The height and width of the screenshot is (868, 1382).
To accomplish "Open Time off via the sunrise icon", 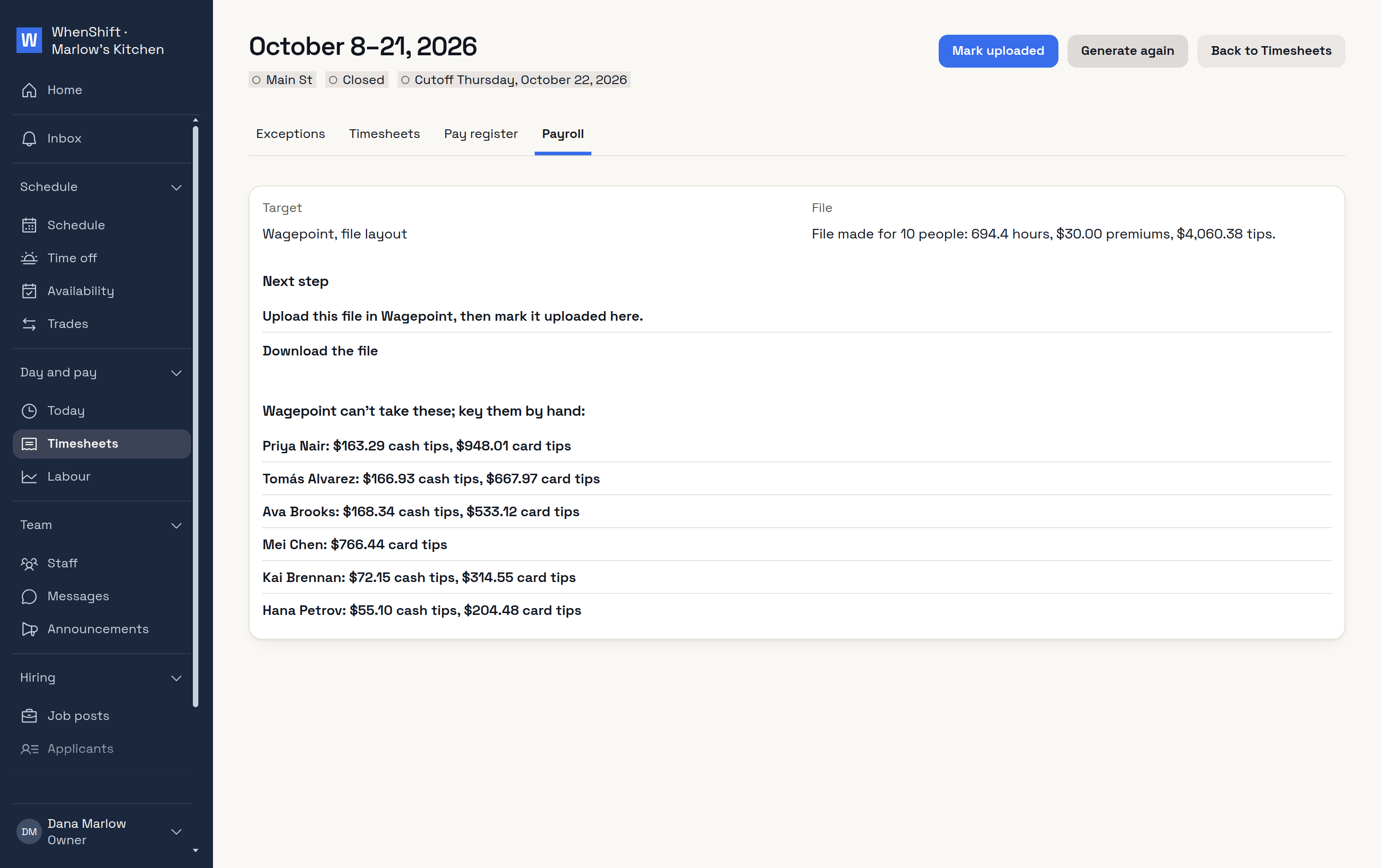I will pyautogui.click(x=29, y=258).
